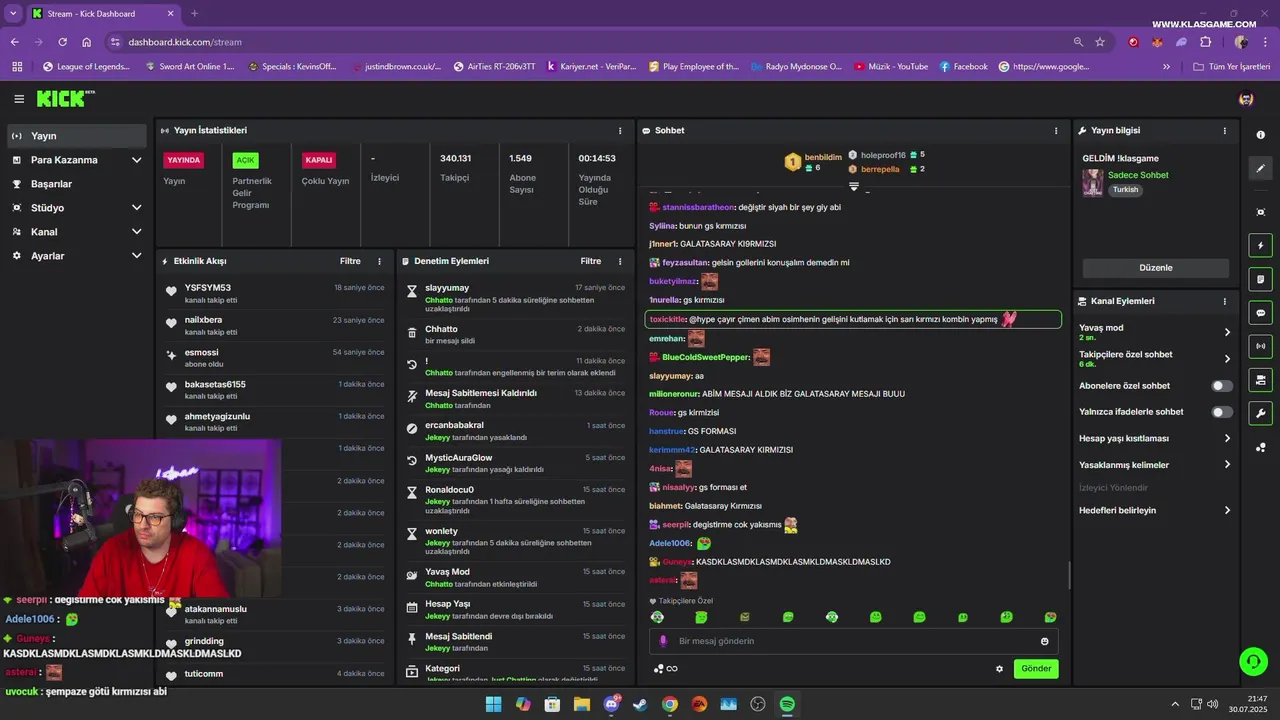Open Etkinlik Akışı three-dot menu
The height and width of the screenshot is (720, 1280).
tap(379, 261)
